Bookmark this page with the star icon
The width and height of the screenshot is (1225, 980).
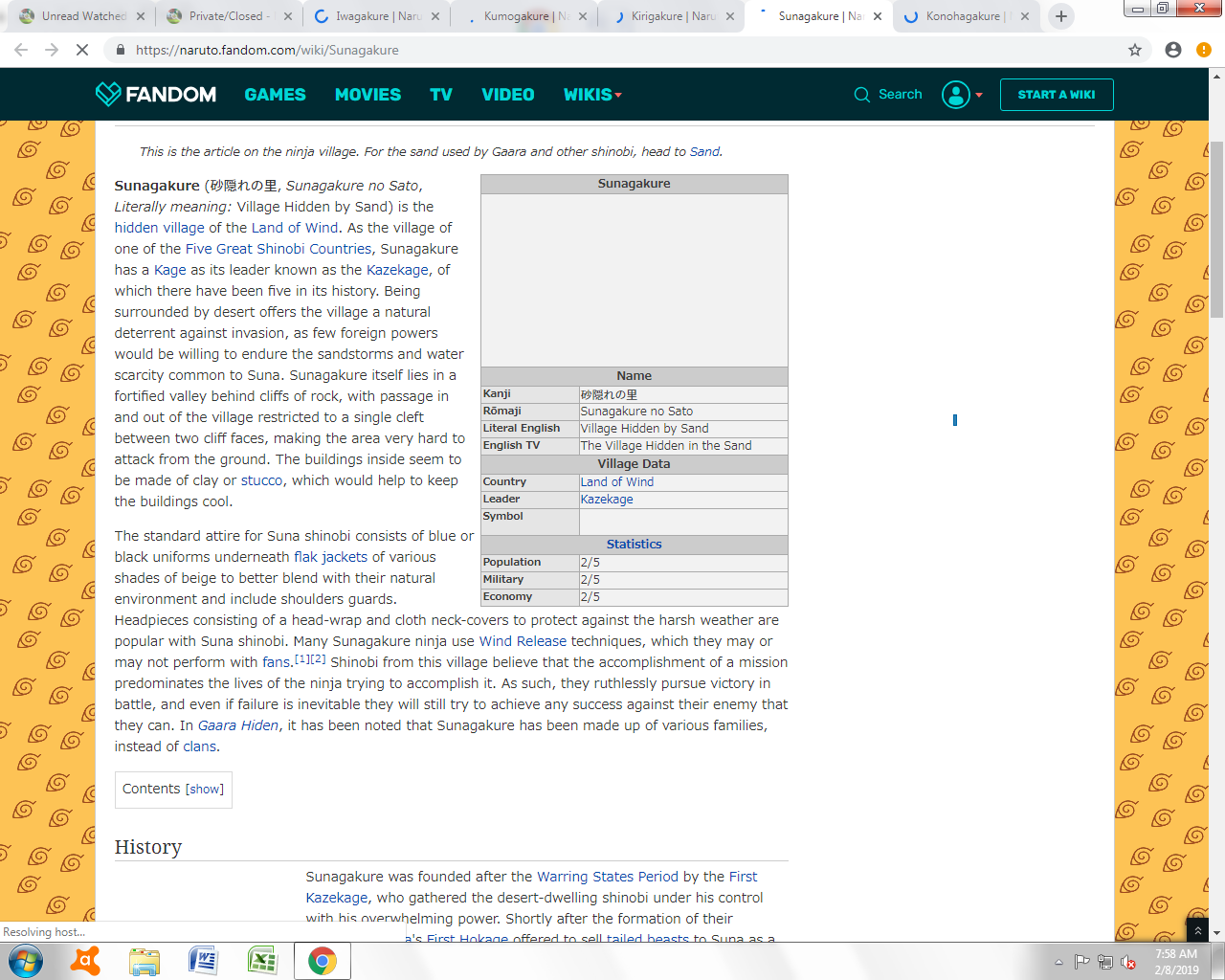point(1134,50)
